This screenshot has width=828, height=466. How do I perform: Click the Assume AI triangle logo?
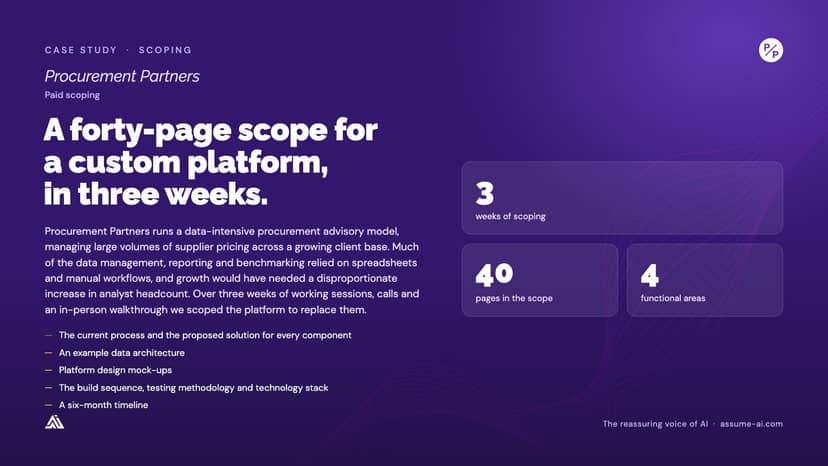54,422
